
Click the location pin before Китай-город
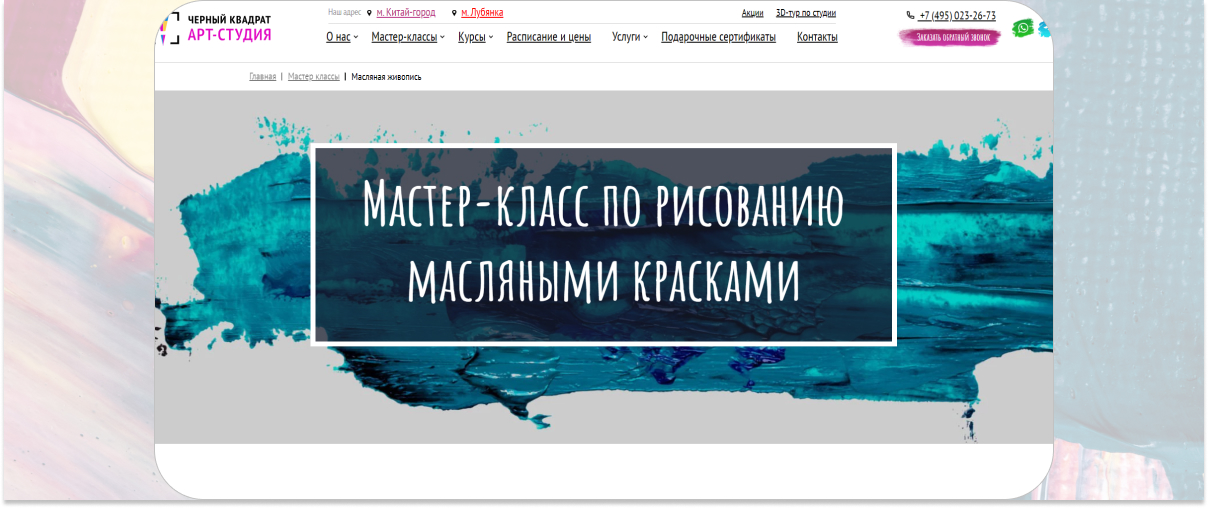tap(369, 13)
